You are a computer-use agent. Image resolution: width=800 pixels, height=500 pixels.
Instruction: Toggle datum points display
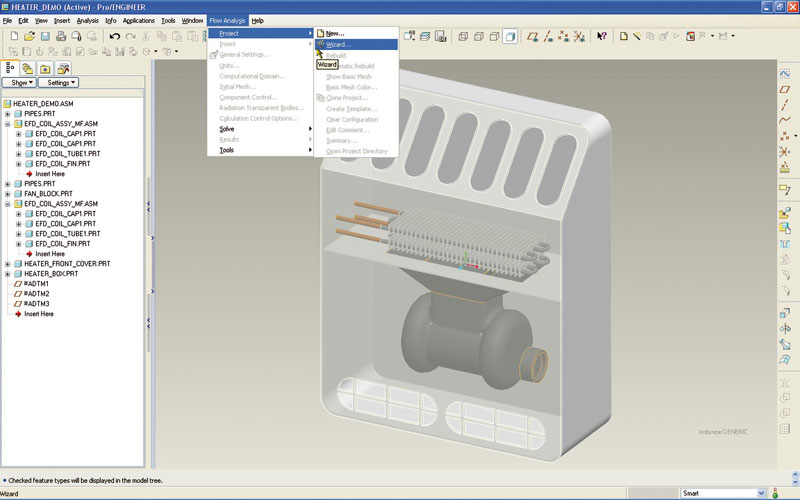(563, 36)
